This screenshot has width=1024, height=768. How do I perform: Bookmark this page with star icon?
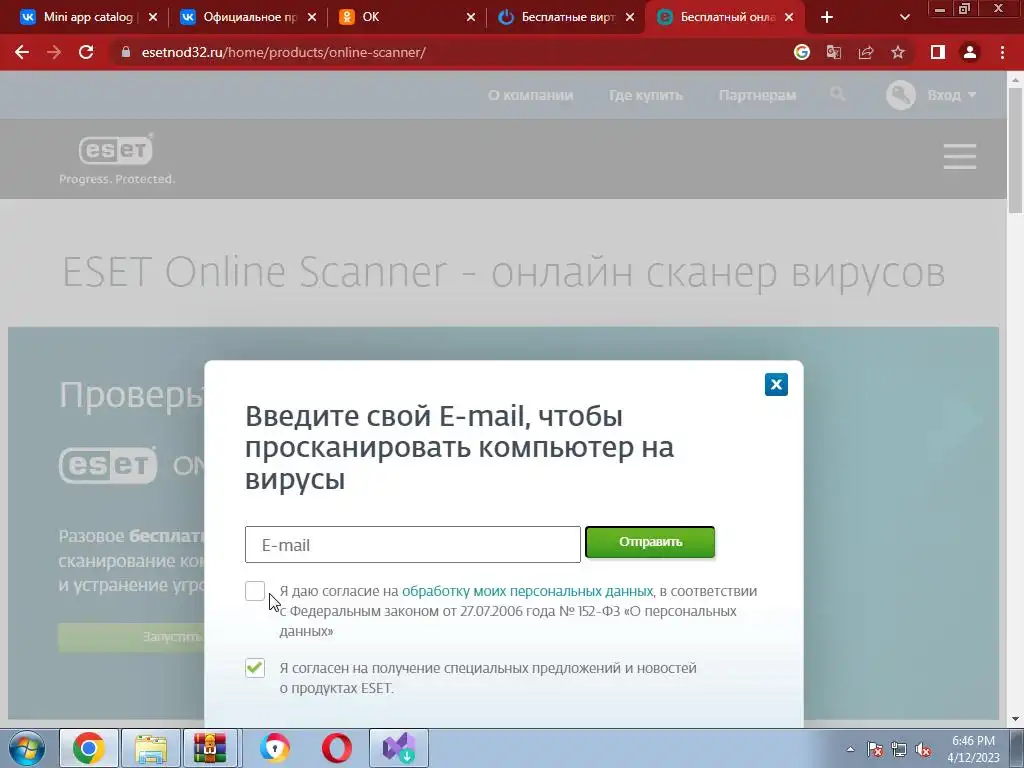click(898, 52)
